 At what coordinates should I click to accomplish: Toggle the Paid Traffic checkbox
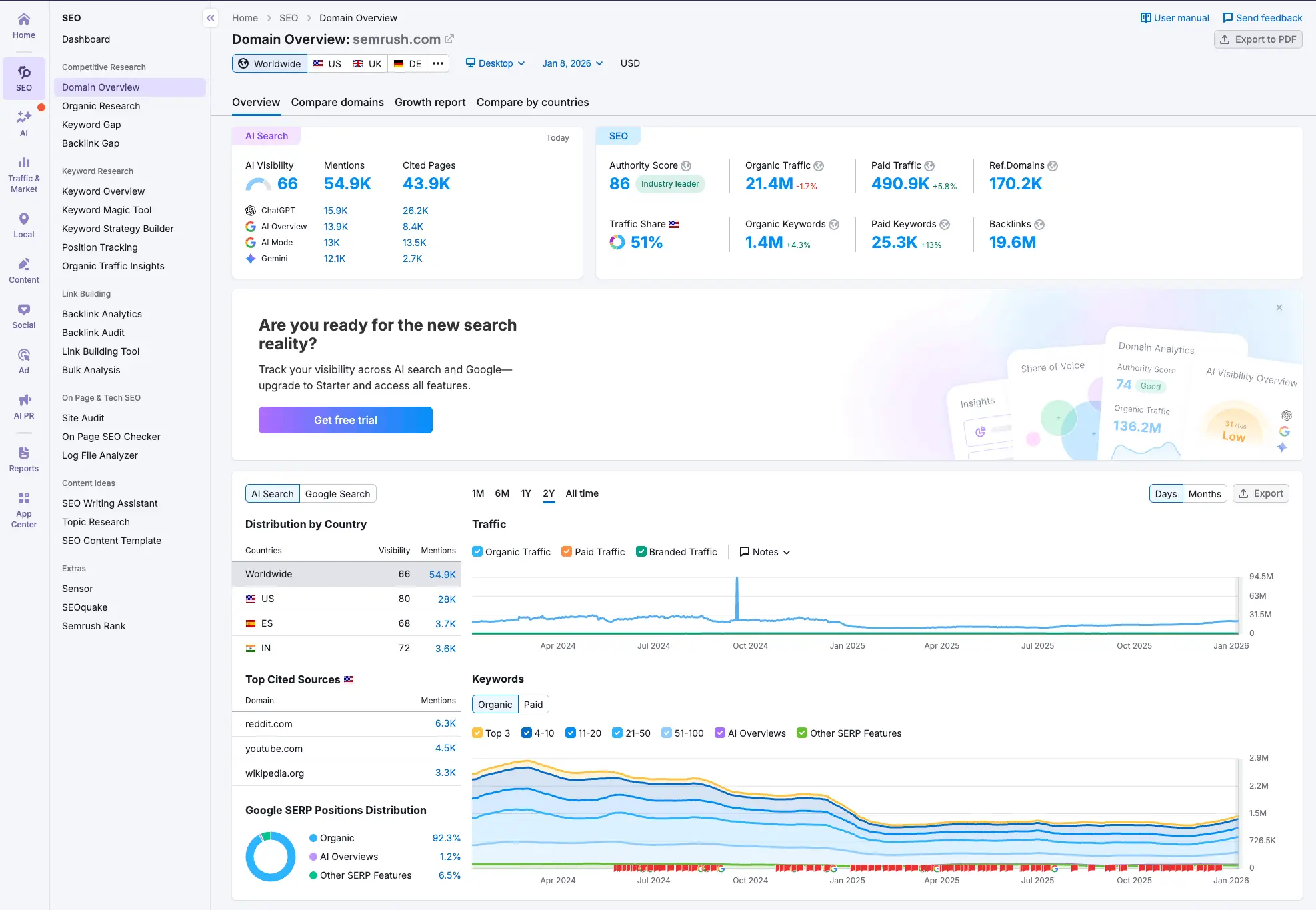567,551
